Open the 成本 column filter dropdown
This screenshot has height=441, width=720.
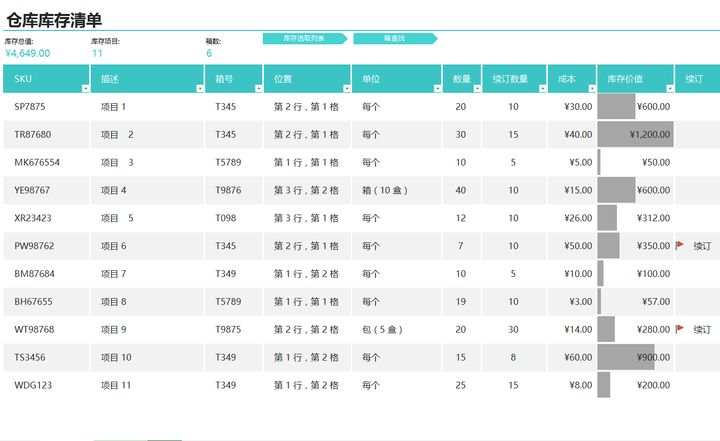[x=592, y=88]
